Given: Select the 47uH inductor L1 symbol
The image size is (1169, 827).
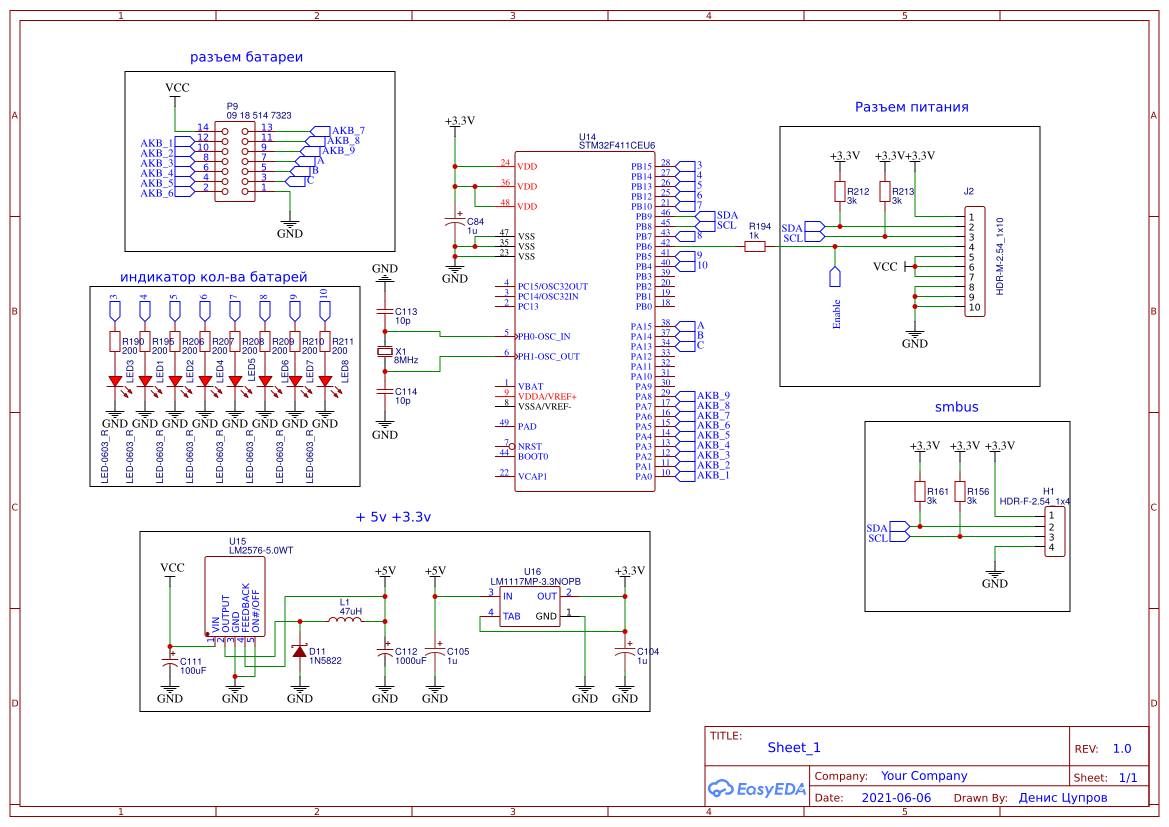Looking at the screenshot, I should (345, 618).
